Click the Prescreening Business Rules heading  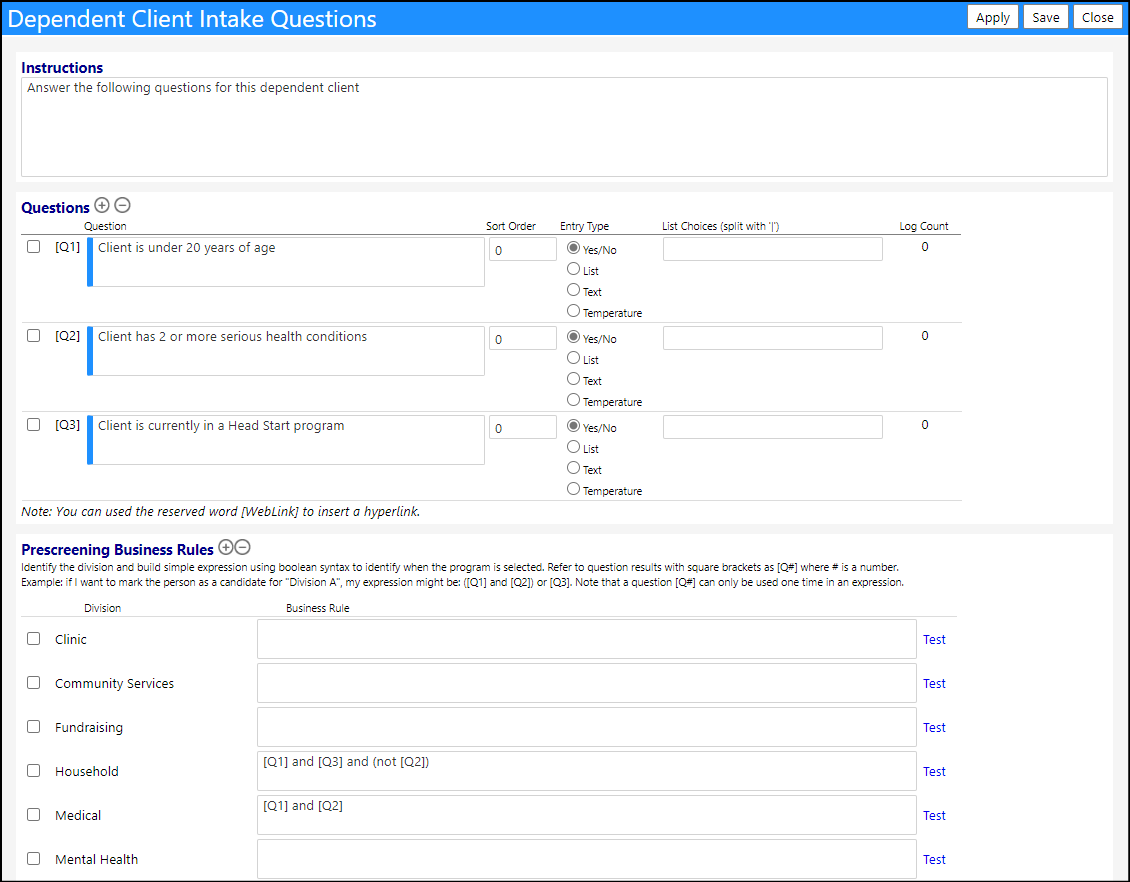point(117,550)
